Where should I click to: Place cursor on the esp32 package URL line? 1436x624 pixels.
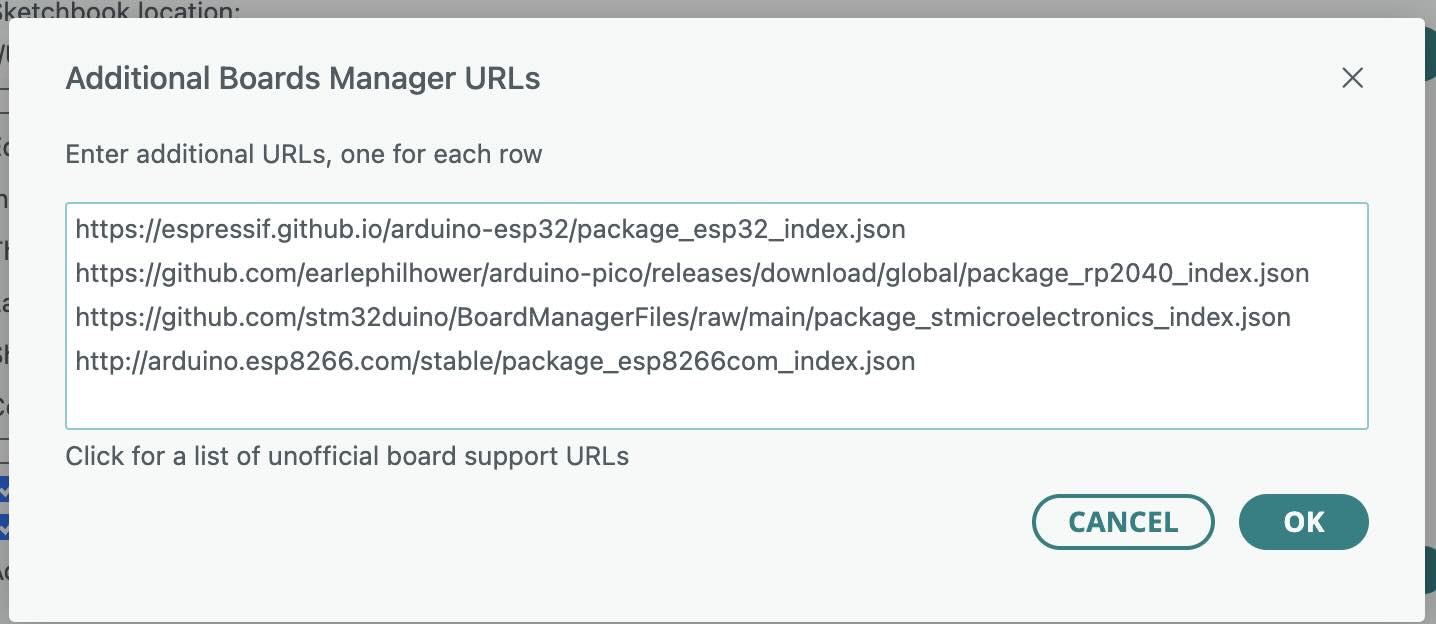tap(490, 229)
